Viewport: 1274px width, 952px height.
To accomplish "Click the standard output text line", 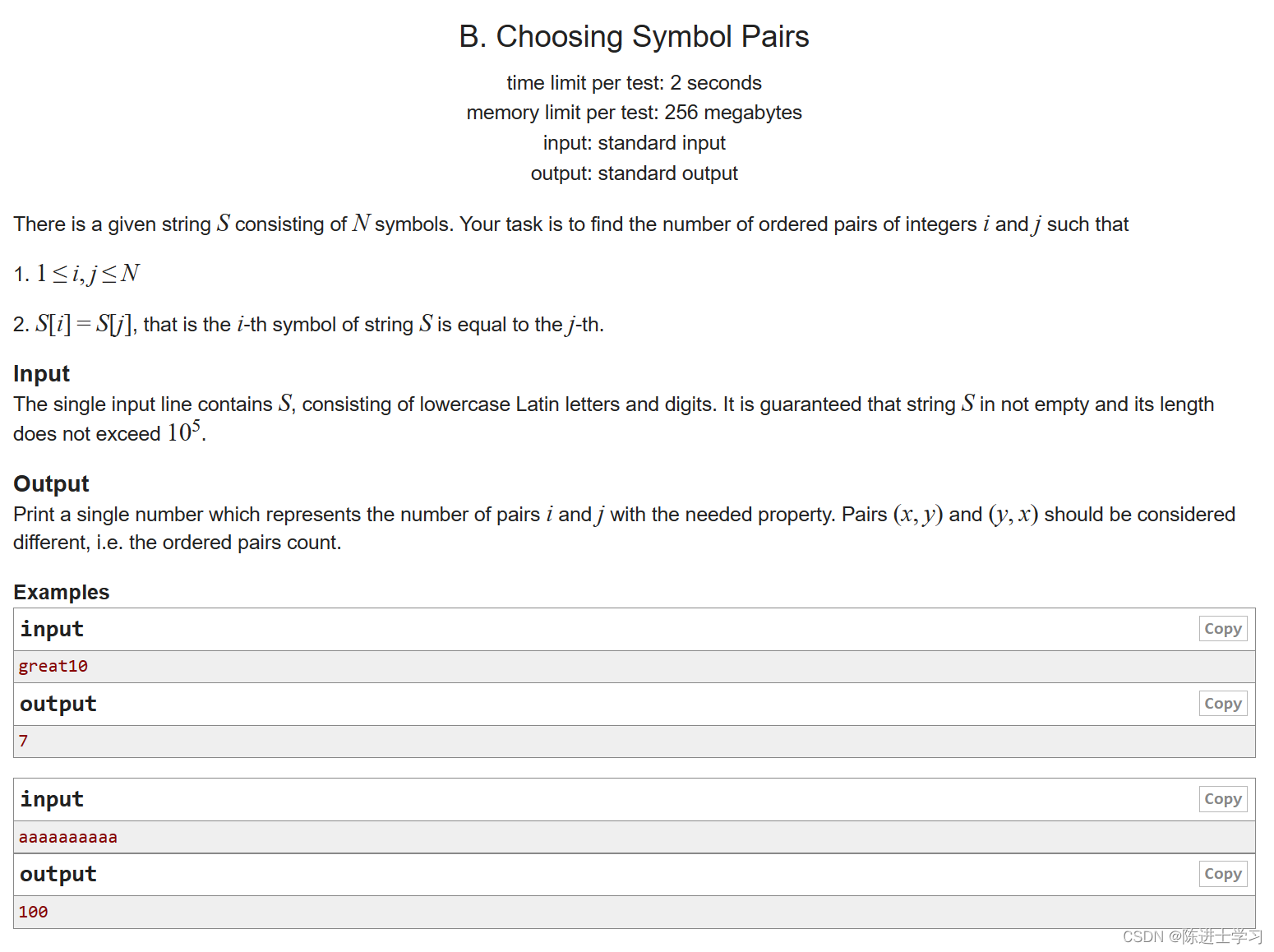I will pyautogui.click(x=634, y=173).
